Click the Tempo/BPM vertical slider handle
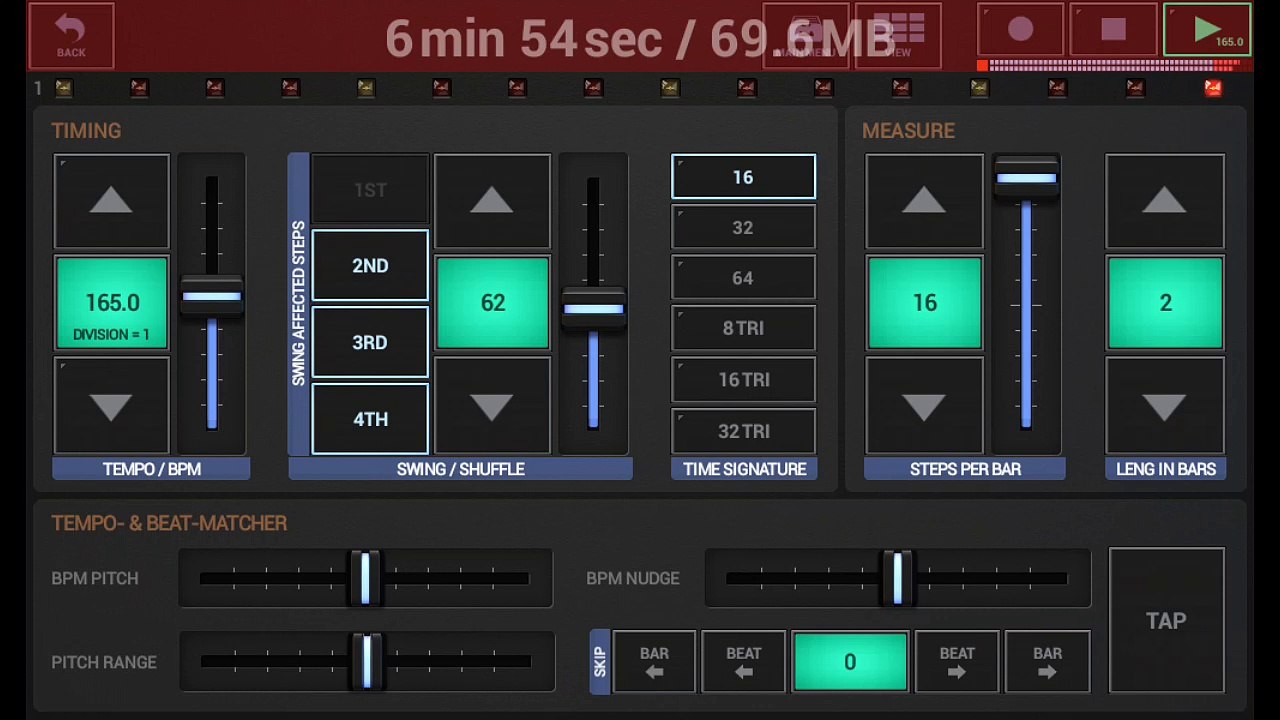 [x=211, y=297]
